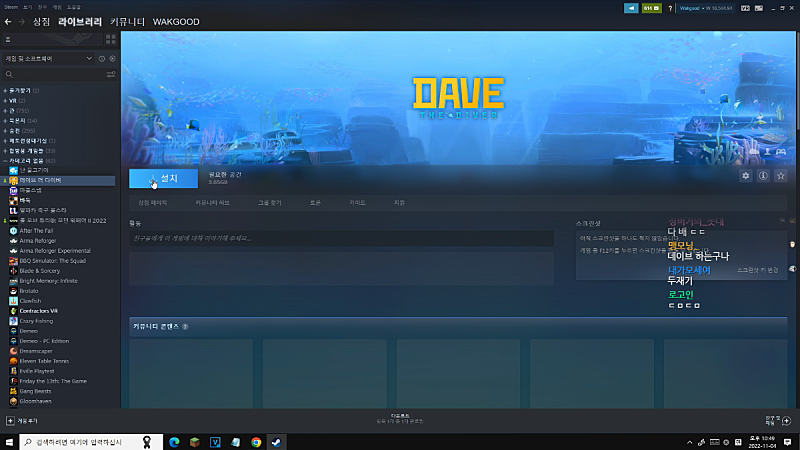Open the 가이드 guides link
800x450 pixels.
[357, 203]
